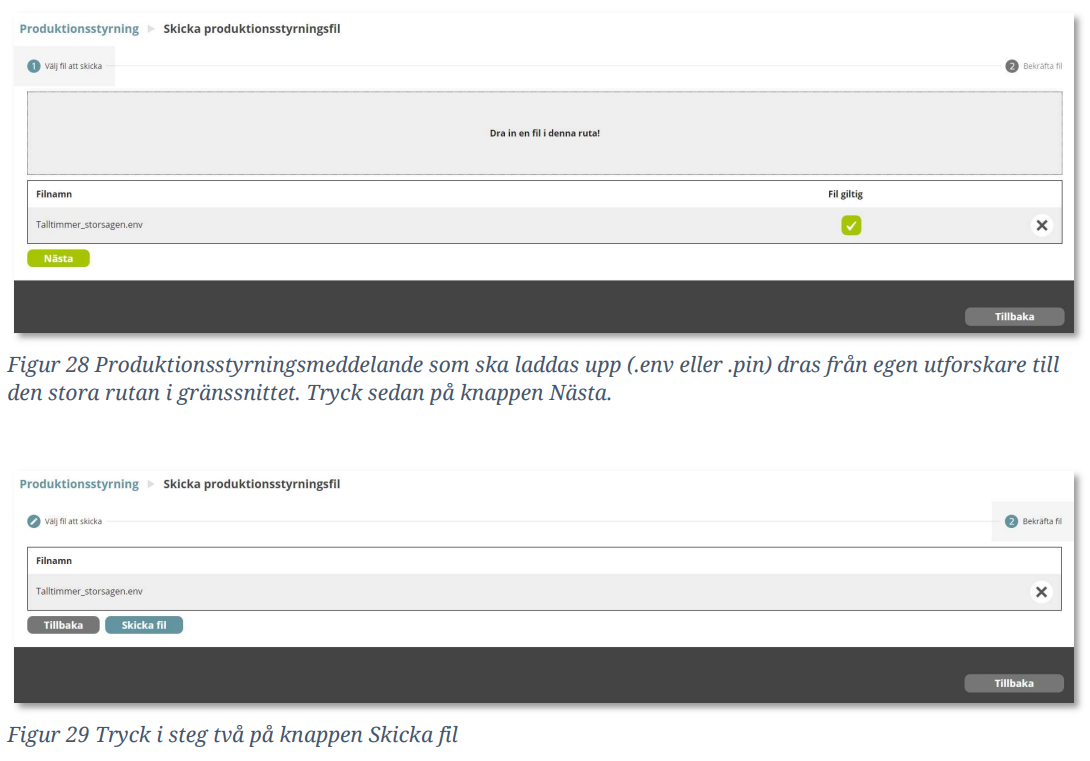
Task: Open Produktionsstyrning breadcrumb link in Figur 28
Action: pos(79,29)
